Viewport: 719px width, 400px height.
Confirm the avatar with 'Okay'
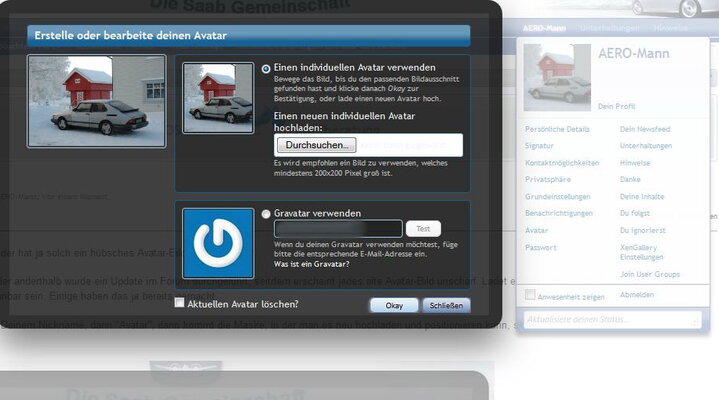[394, 306]
